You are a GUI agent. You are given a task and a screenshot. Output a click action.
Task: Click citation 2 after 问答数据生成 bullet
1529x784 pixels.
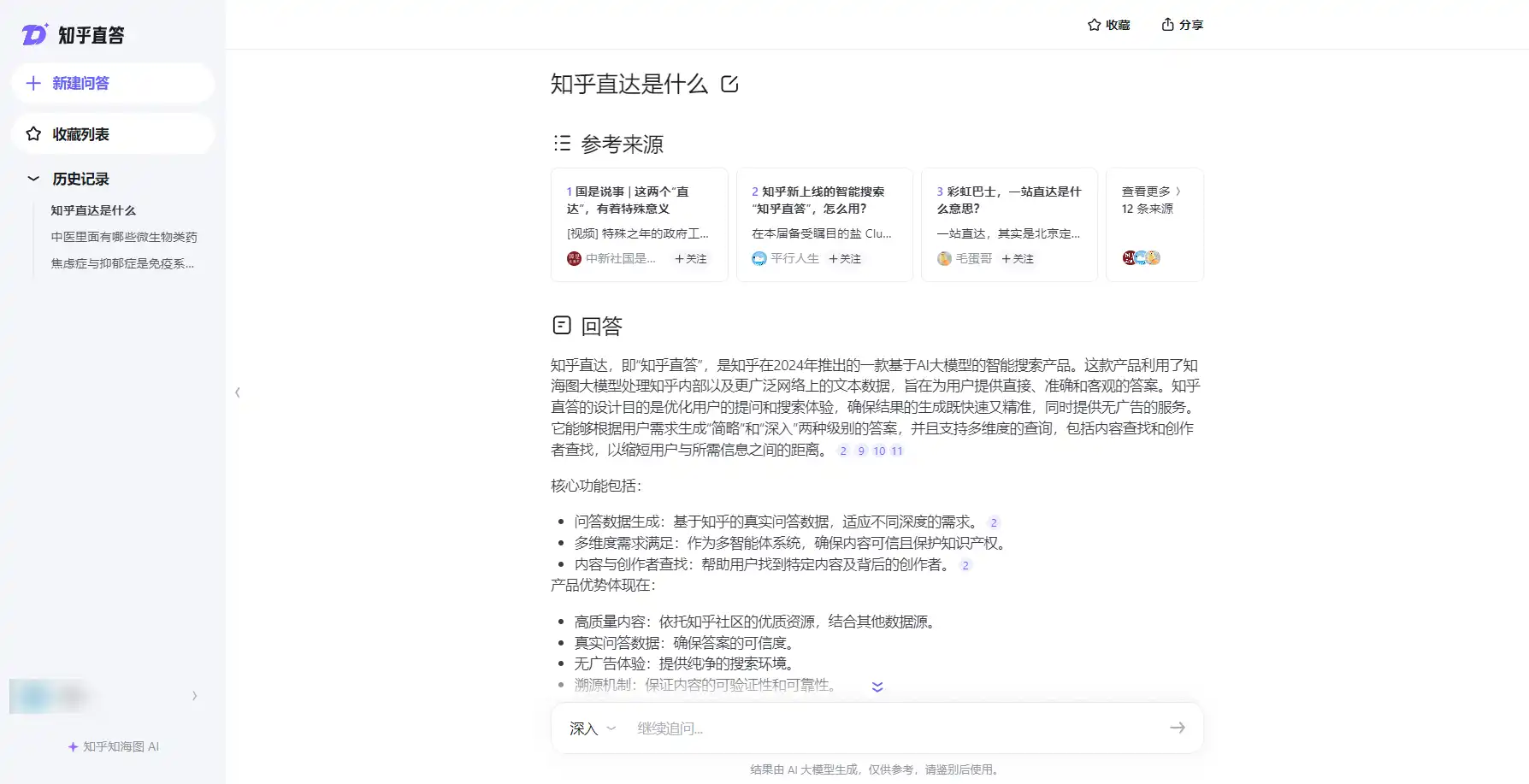pyautogui.click(x=994, y=522)
